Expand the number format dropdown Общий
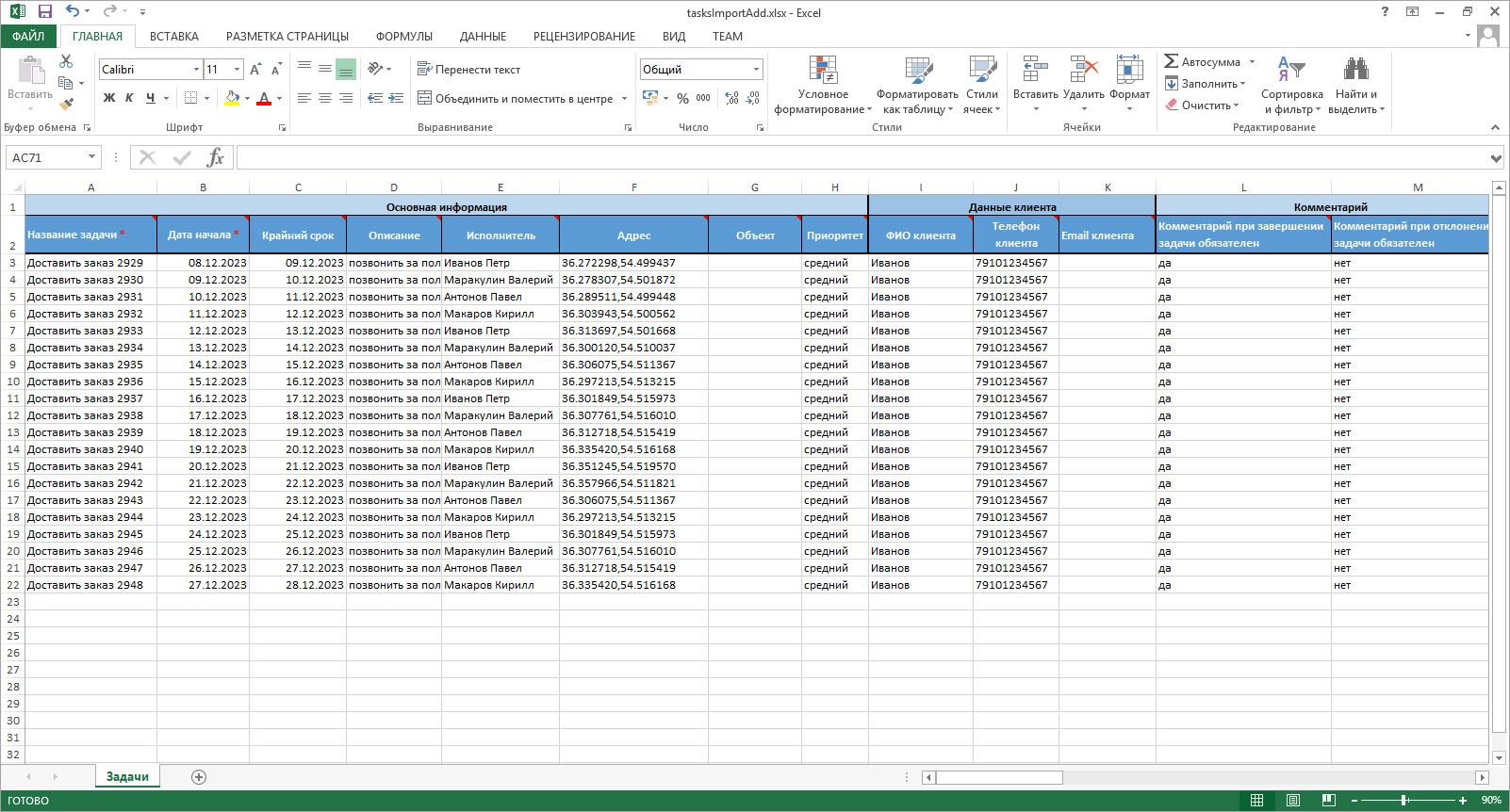This screenshot has width=1510, height=812. click(756, 70)
